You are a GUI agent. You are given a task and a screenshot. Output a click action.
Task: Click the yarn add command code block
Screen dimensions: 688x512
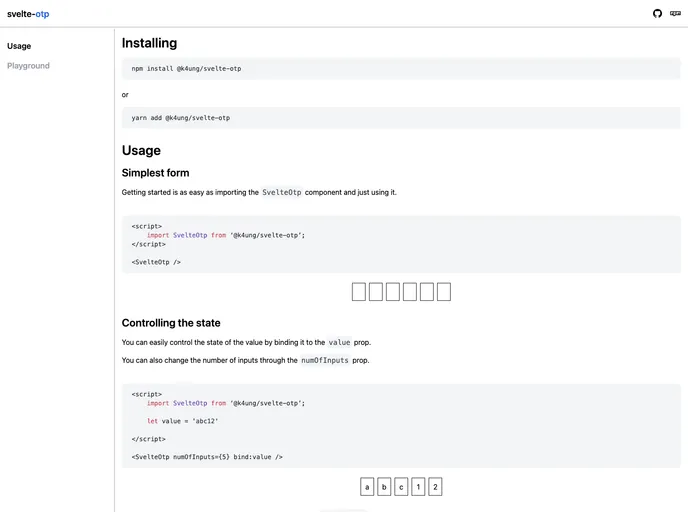pyautogui.click(x=400, y=118)
